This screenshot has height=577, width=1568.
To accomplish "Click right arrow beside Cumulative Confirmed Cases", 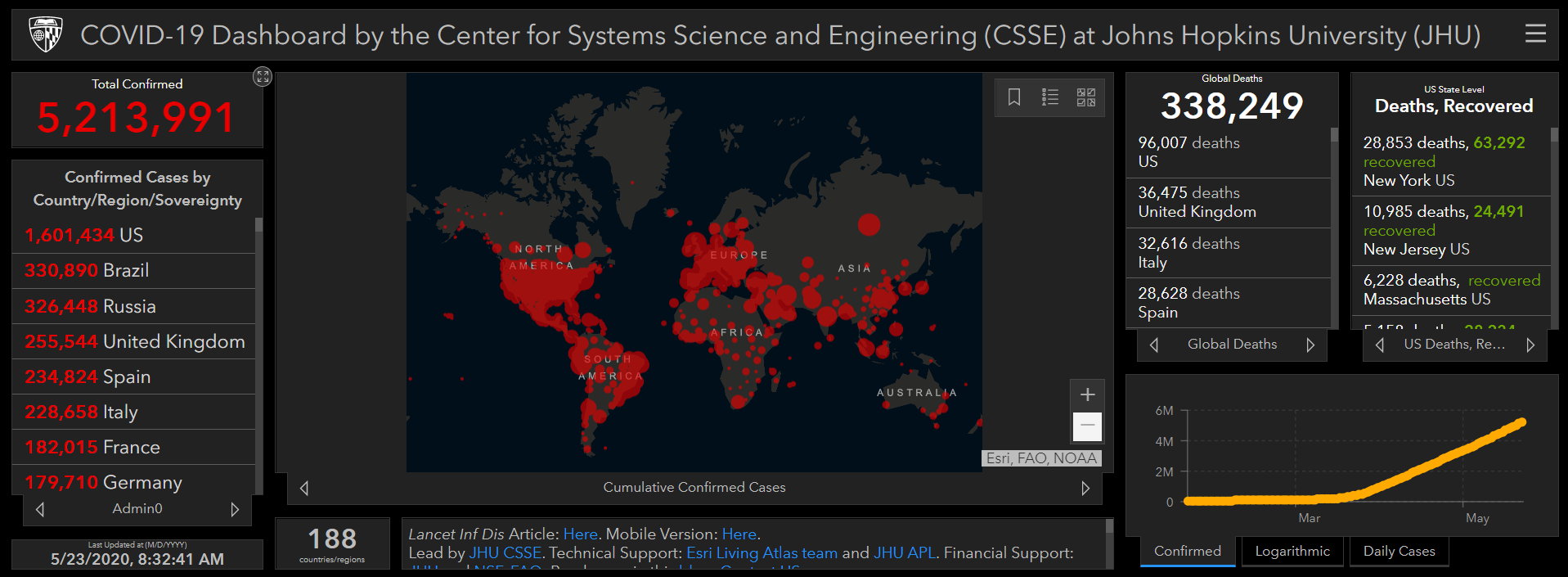I will (x=1085, y=488).
